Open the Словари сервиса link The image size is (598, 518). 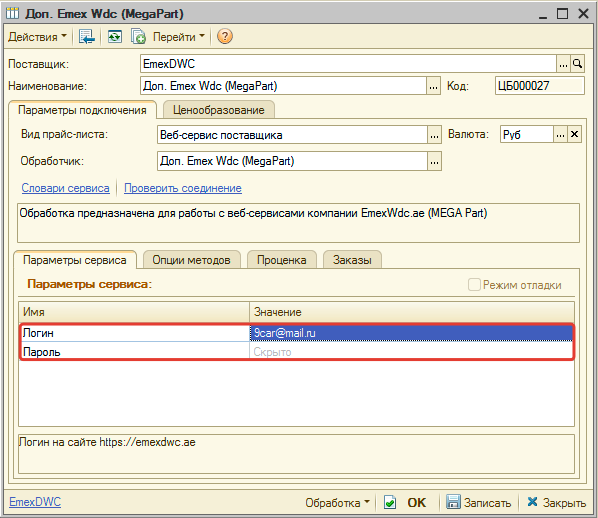click(65, 188)
